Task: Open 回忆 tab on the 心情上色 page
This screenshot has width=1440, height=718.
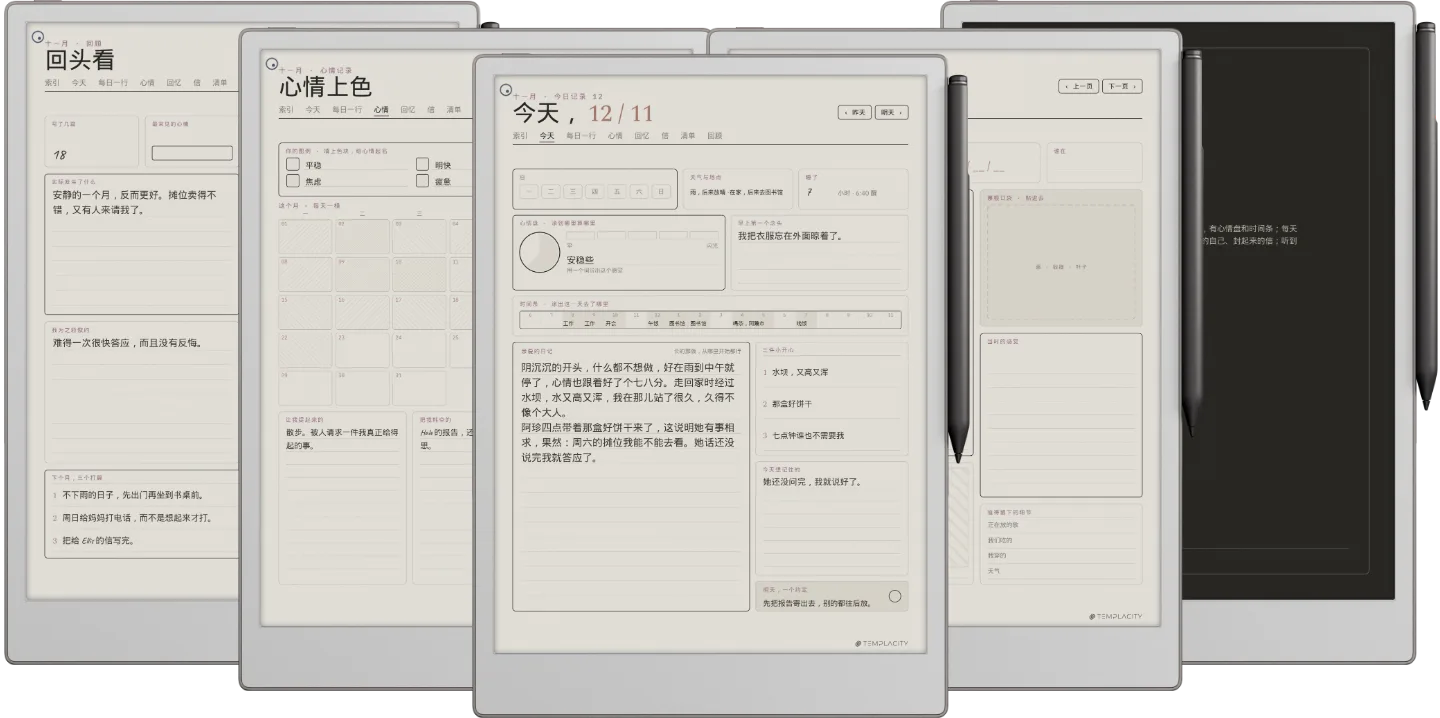Action: coord(408,109)
